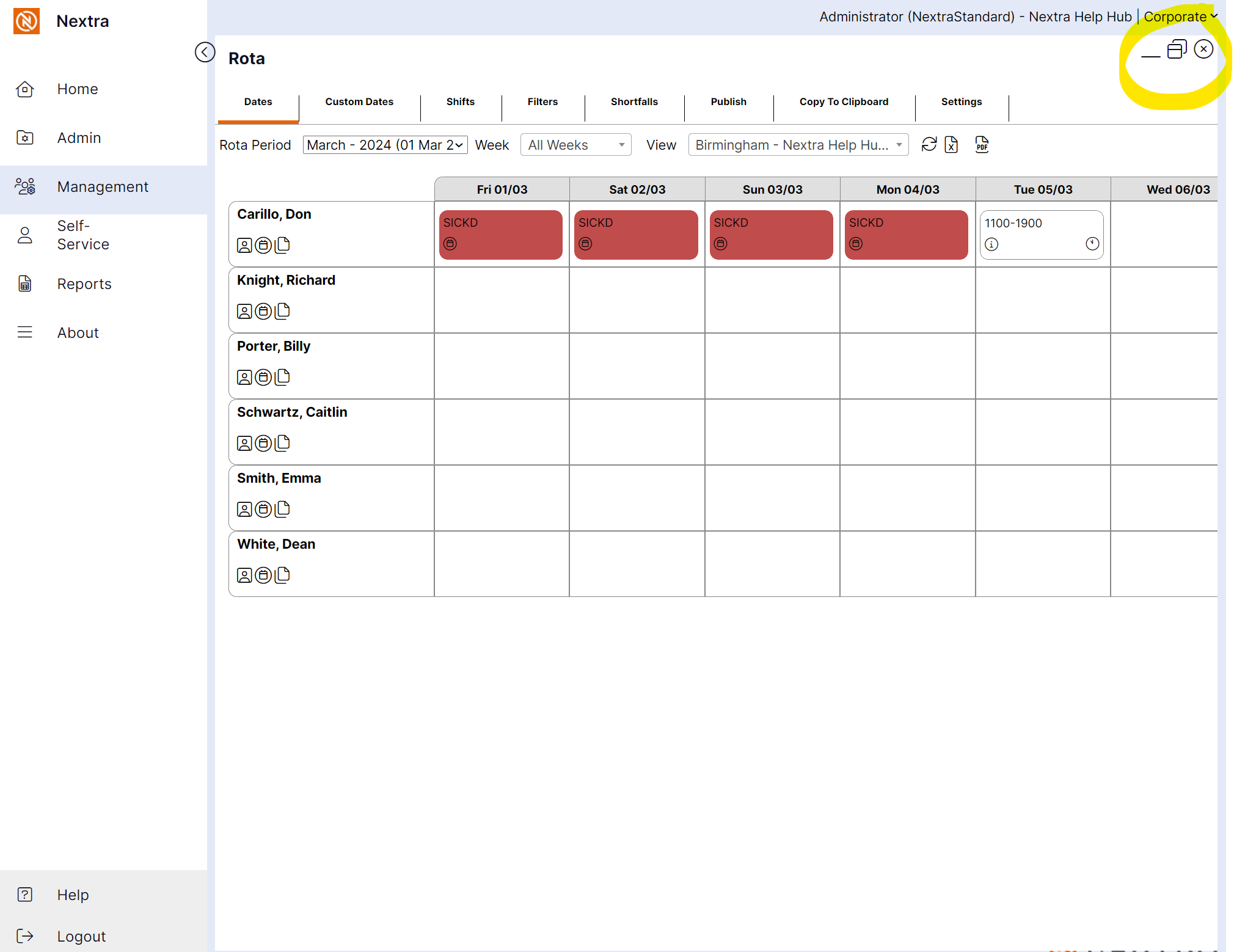Click document icon under Porter, Billy
The width and height of the screenshot is (1234, 952).
point(282,377)
